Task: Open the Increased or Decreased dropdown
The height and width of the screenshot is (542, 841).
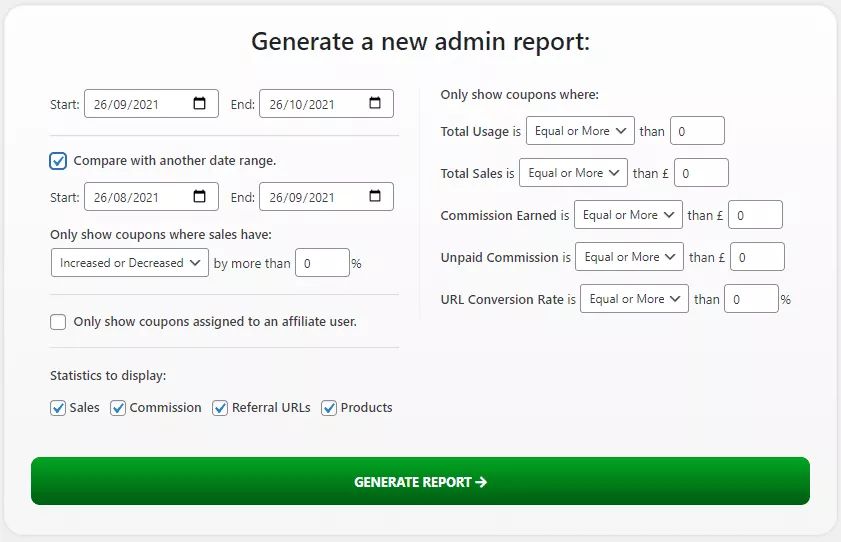Action: [130, 263]
